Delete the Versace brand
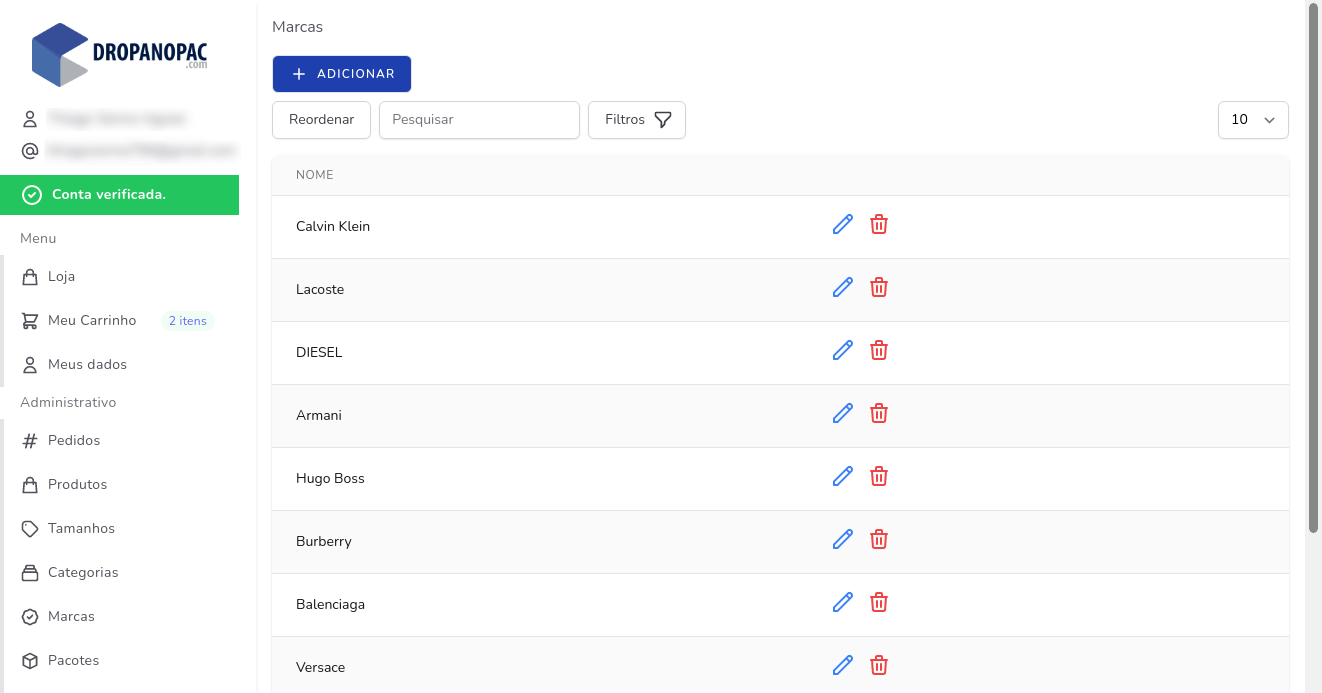The width and height of the screenshot is (1322, 693). pos(879,665)
